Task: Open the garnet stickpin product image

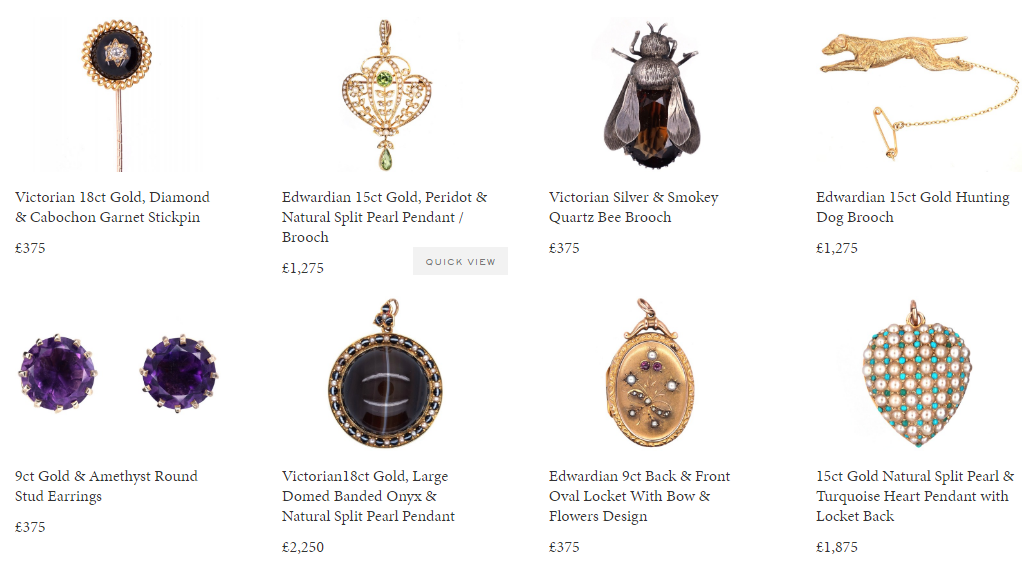Action: (x=117, y=96)
